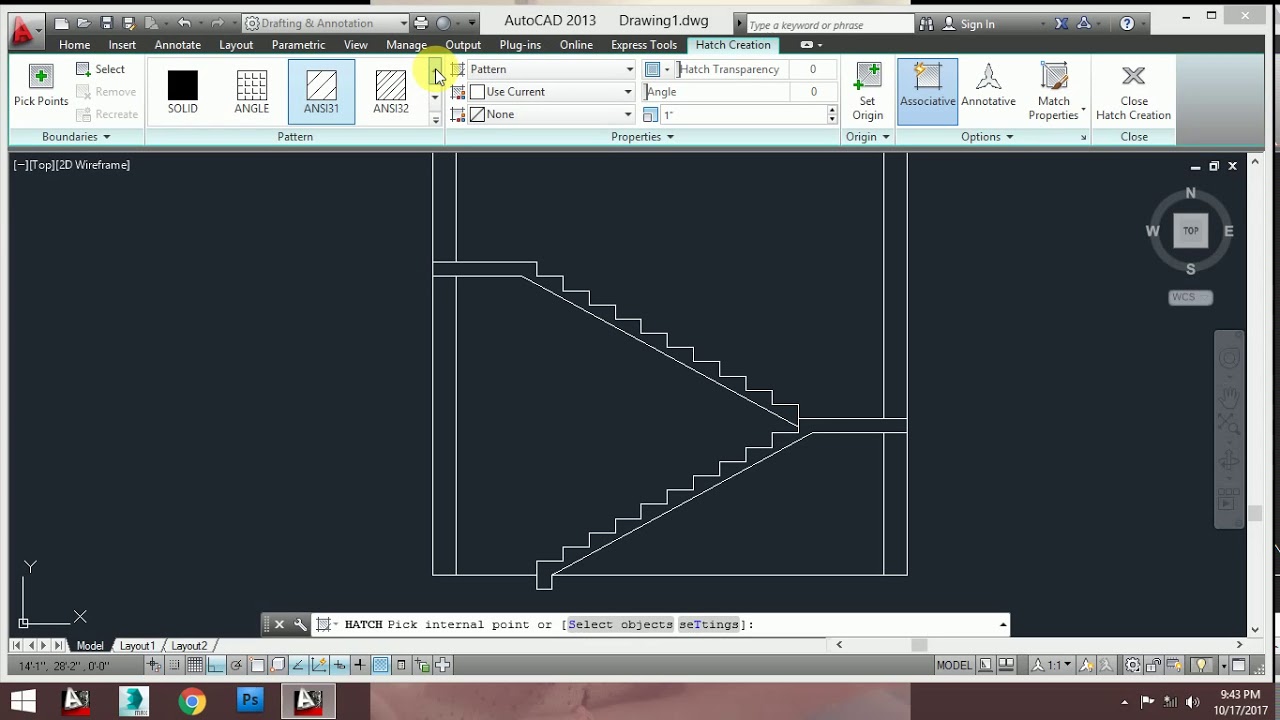Switch to the Parametric ribbon tab
The height and width of the screenshot is (720, 1280).
click(298, 45)
